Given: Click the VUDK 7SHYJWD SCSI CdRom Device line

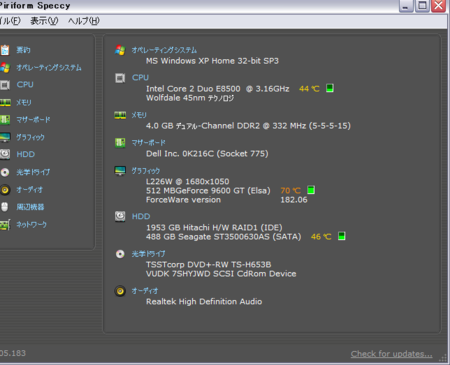Looking at the screenshot, I should coord(221,274).
